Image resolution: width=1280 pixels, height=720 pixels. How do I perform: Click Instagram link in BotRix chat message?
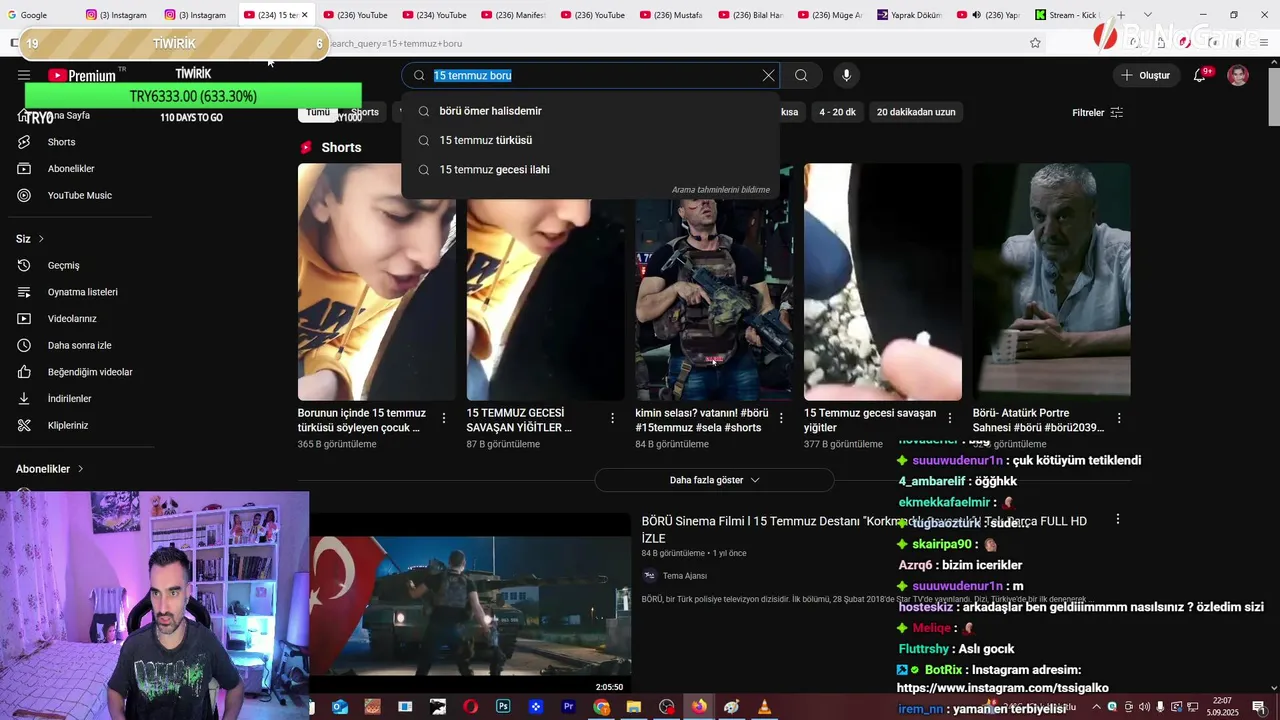pos(1002,688)
